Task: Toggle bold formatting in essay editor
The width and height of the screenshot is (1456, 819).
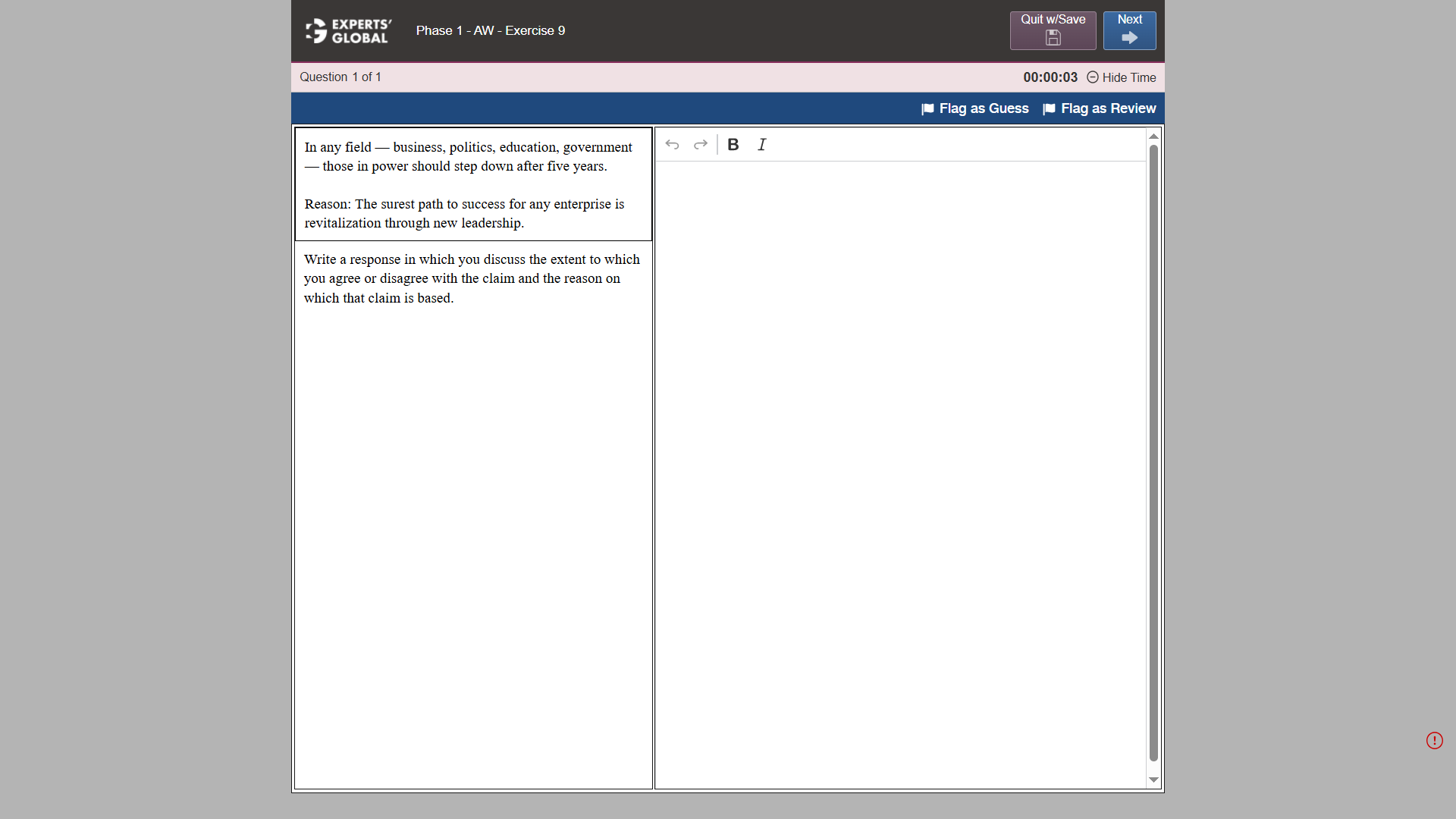Action: click(x=733, y=144)
